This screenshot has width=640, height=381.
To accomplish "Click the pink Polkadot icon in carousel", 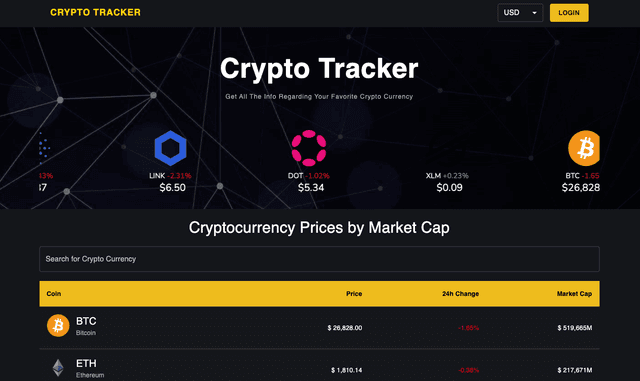I will [x=309, y=148].
